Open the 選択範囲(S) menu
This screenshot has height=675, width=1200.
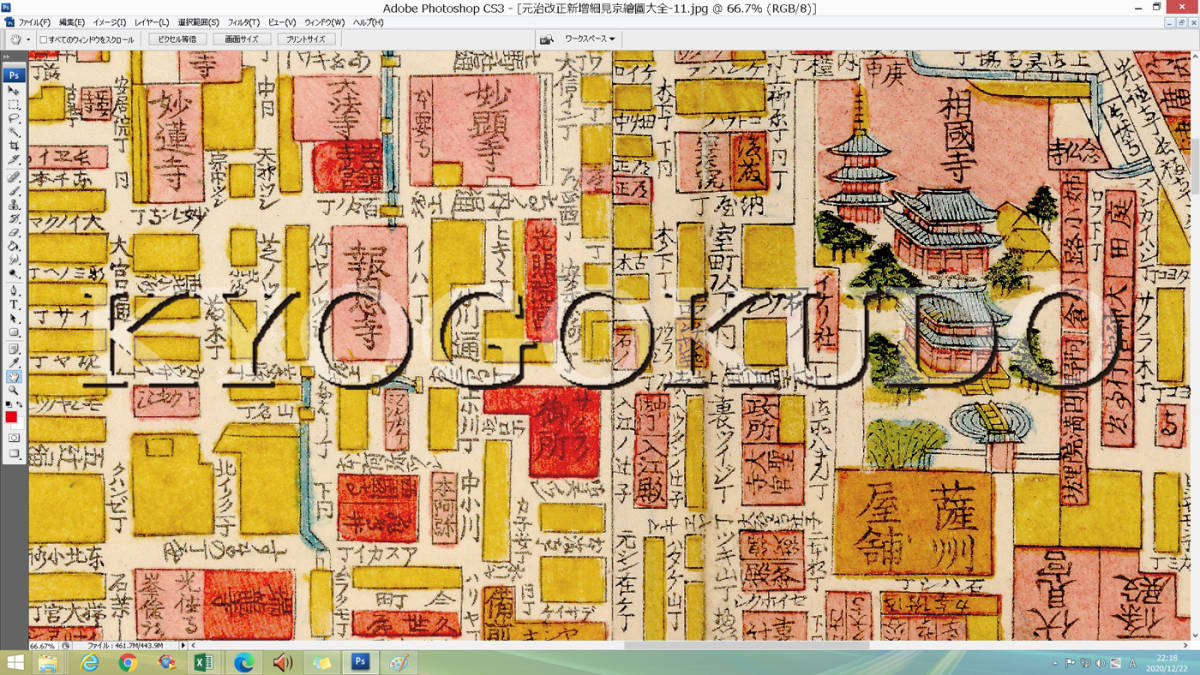pyautogui.click(x=199, y=22)
